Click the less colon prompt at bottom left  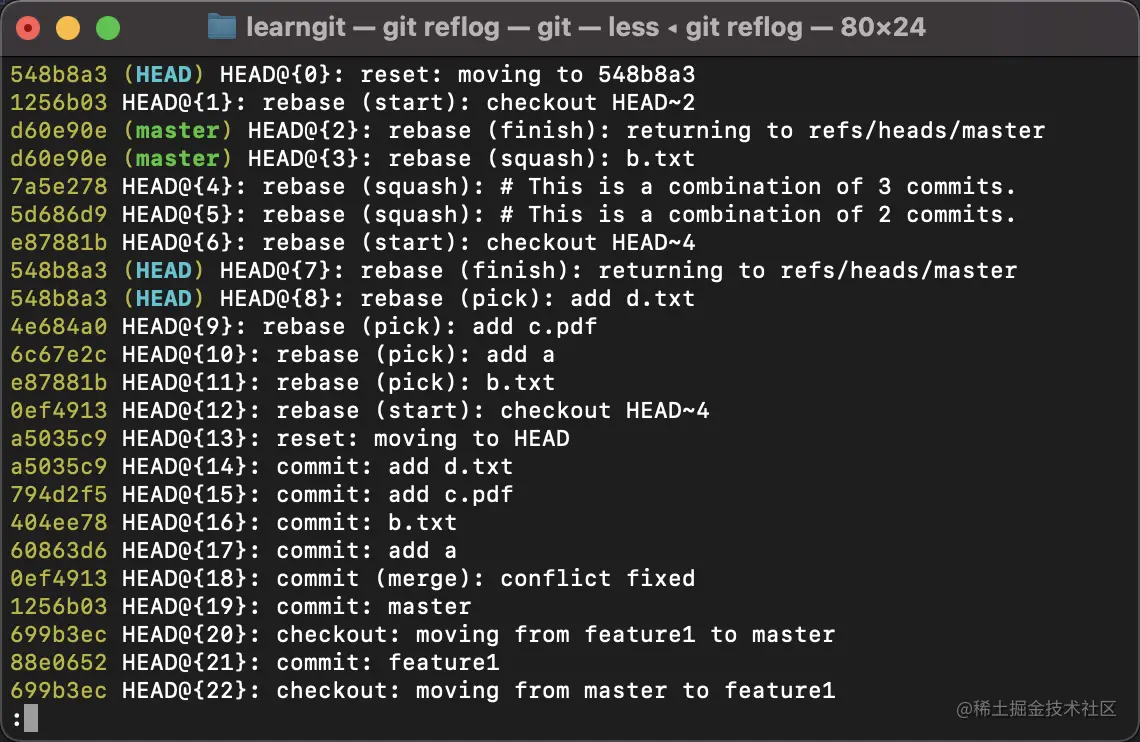point(15,718)
